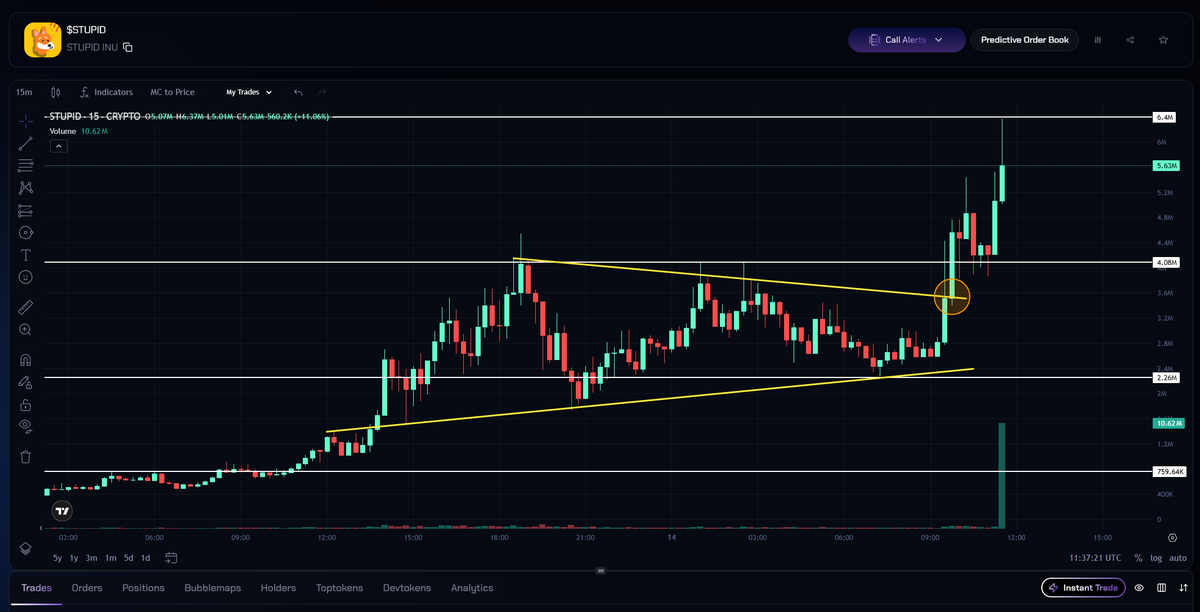Click the Instant Trade button

(1083, 588)
